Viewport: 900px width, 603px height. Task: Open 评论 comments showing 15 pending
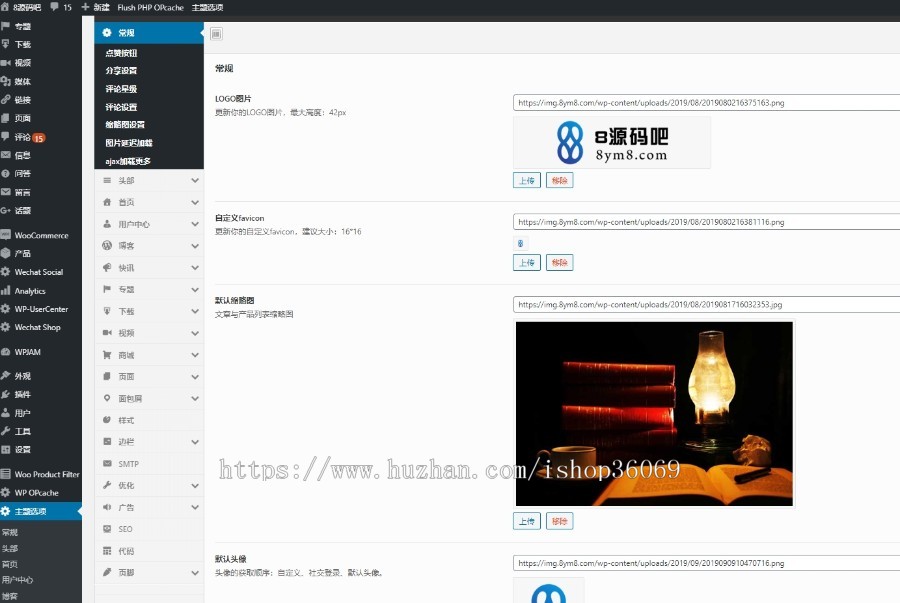(x=24, y=136)
